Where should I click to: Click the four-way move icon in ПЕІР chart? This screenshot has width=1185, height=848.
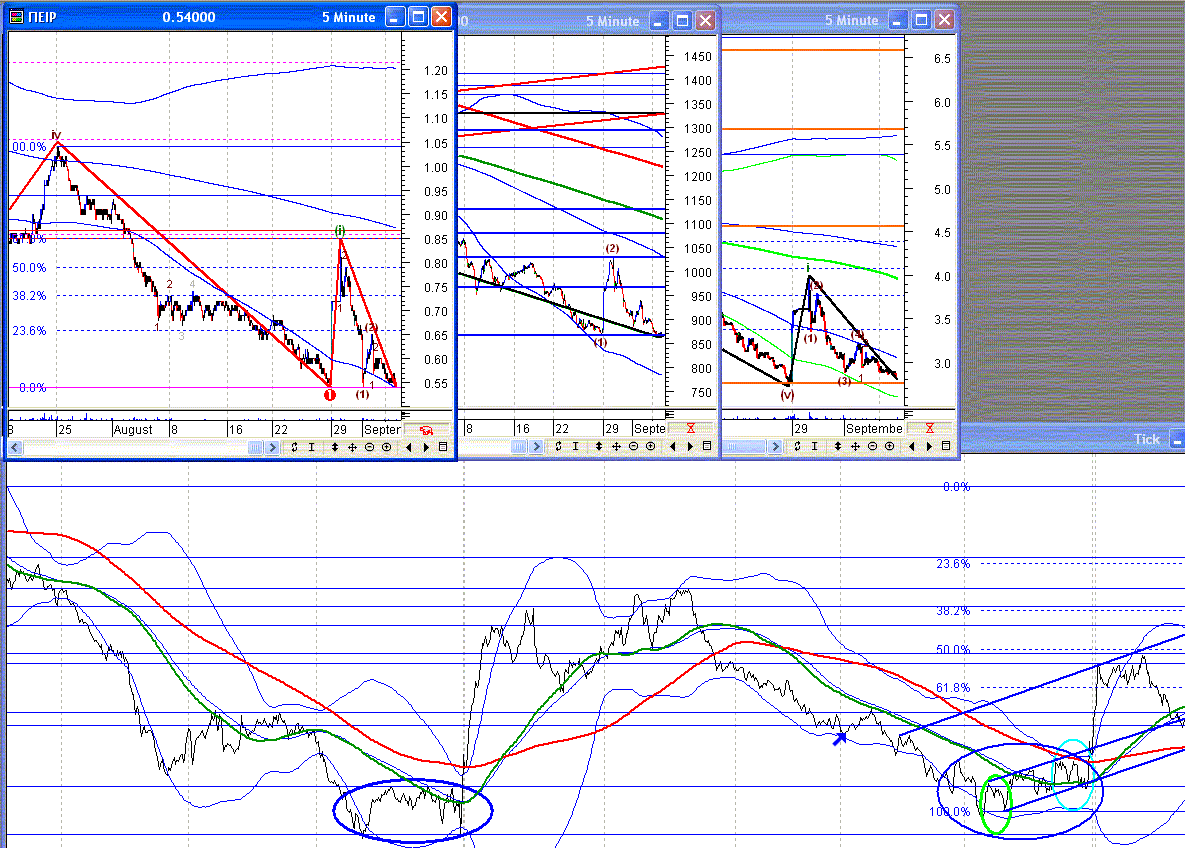[352, 447]
